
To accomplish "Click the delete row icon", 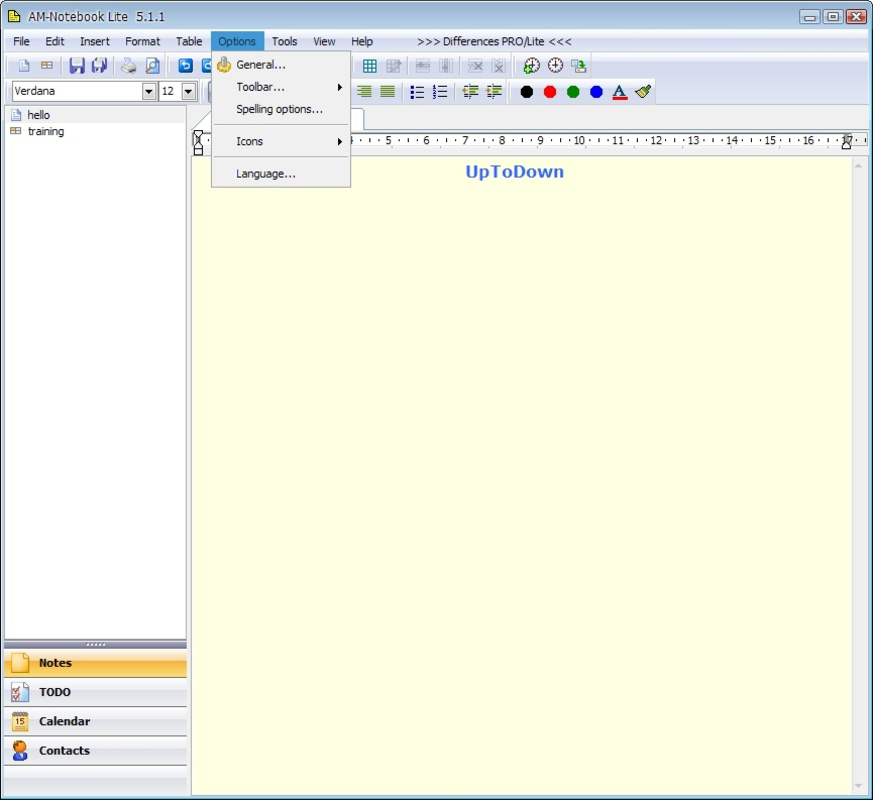I will pos(475,66).
